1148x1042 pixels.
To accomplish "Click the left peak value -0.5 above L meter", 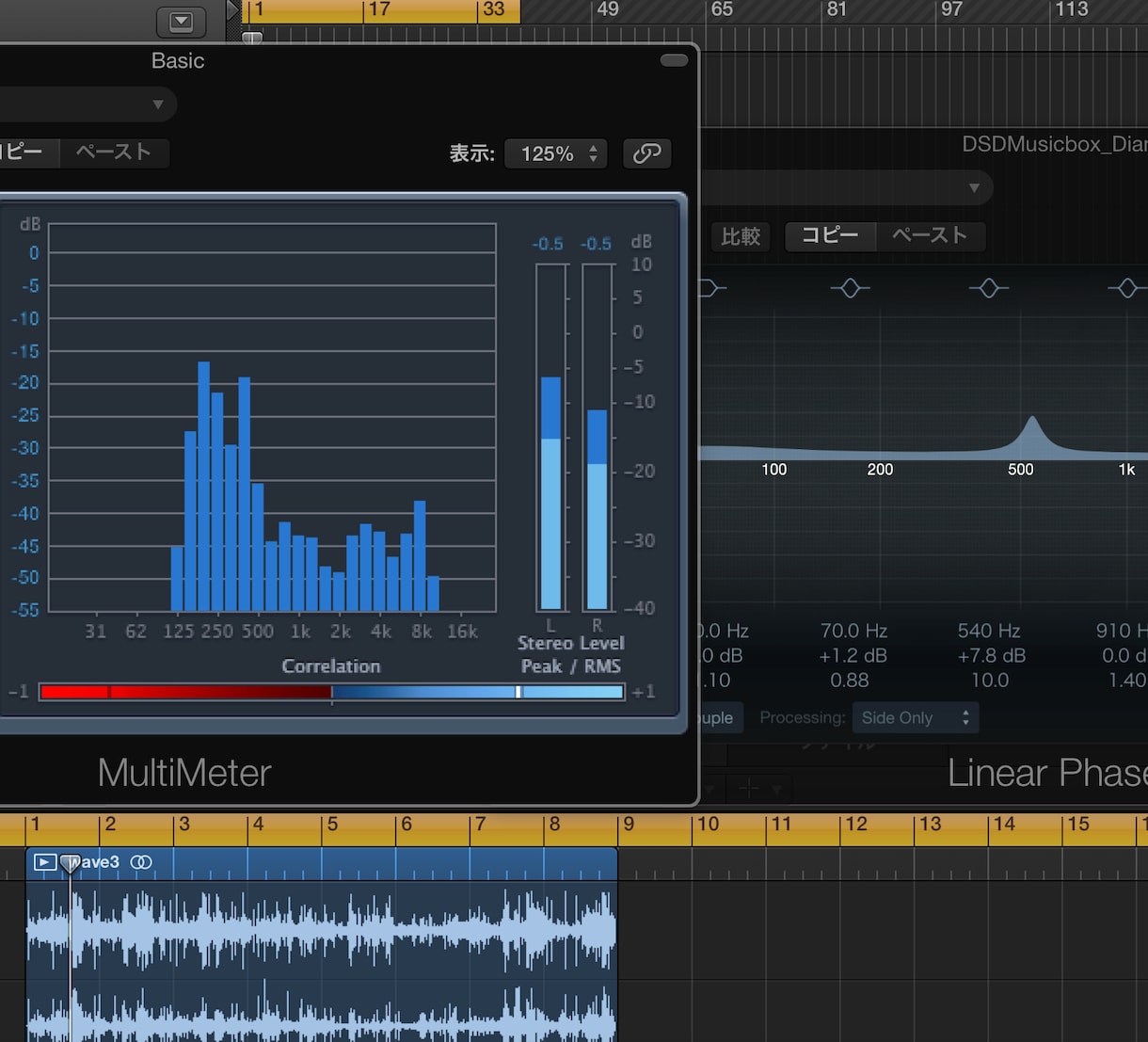I will pyautogui.click(x=548, y=244).
